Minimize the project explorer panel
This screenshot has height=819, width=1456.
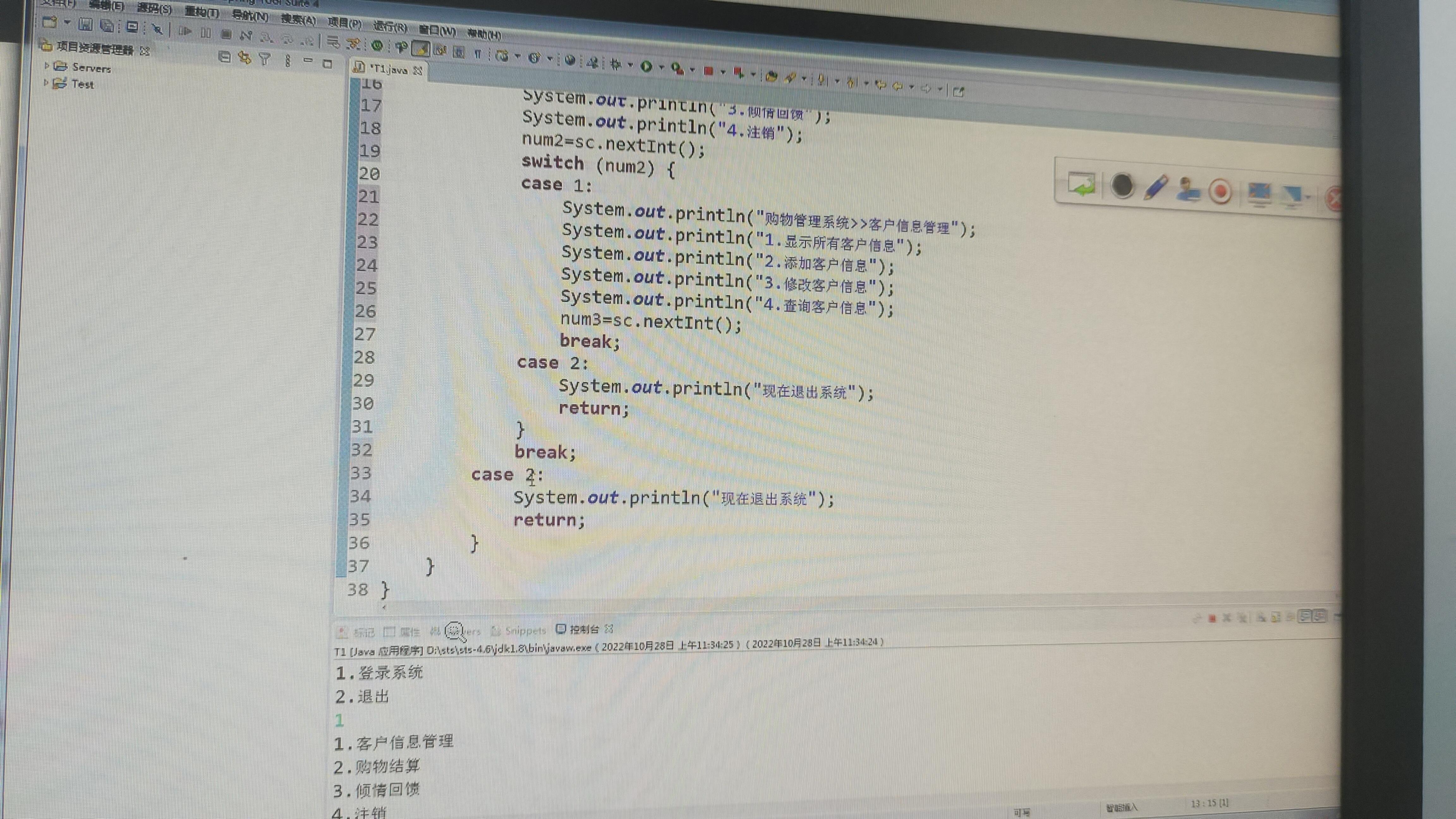coord(308,60)
